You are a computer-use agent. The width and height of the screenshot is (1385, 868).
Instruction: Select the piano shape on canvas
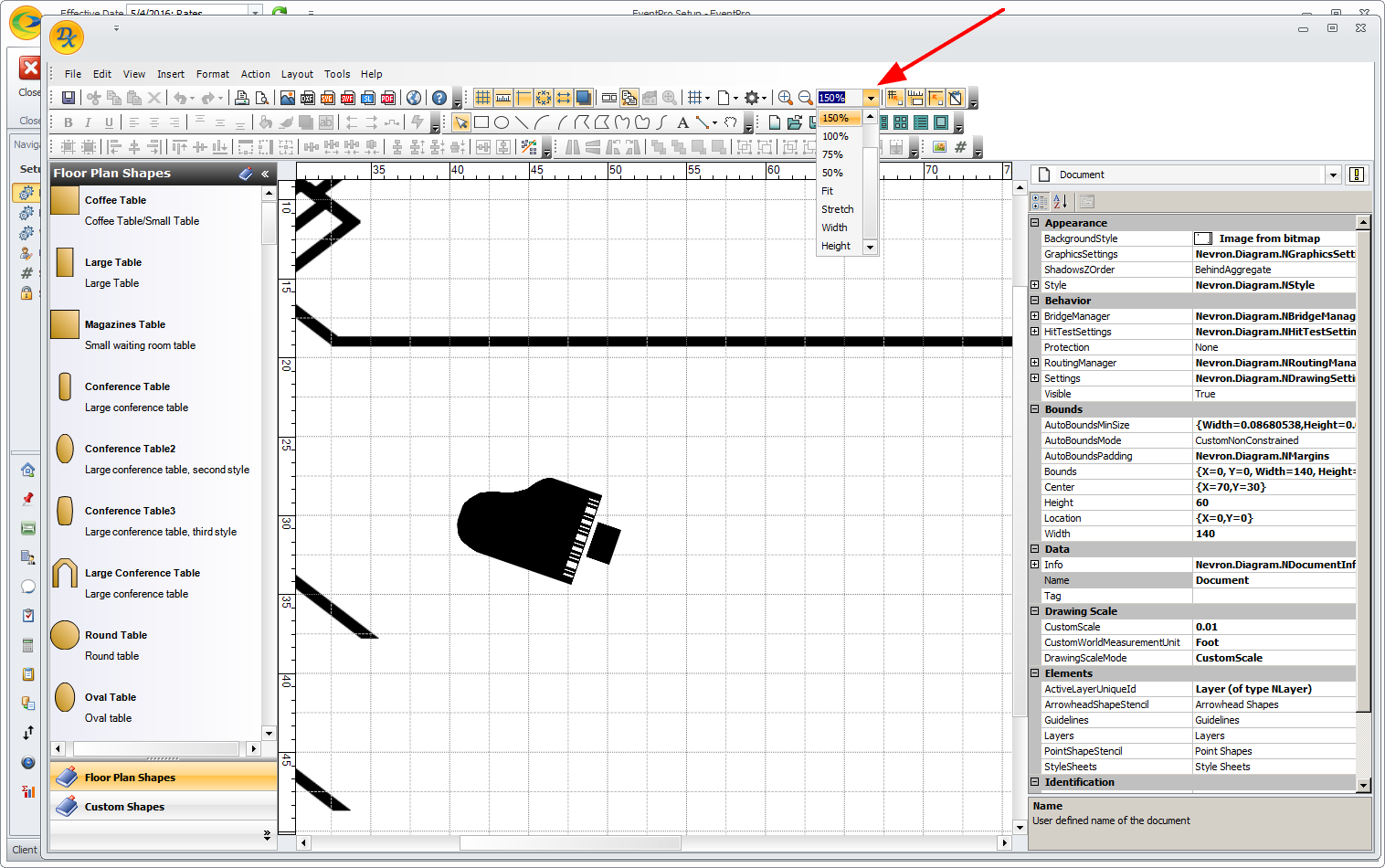pyautogui.click(x=537, y=530)
